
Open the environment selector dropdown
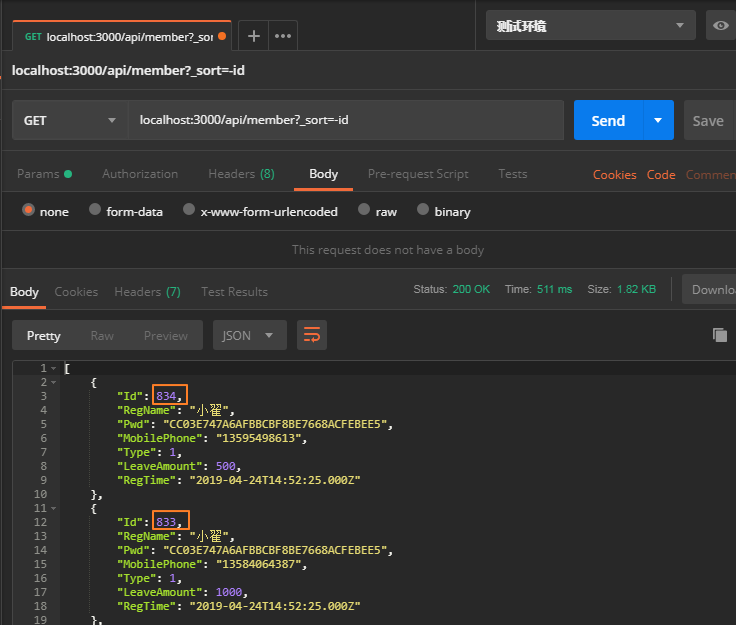[x=590, y=26]
